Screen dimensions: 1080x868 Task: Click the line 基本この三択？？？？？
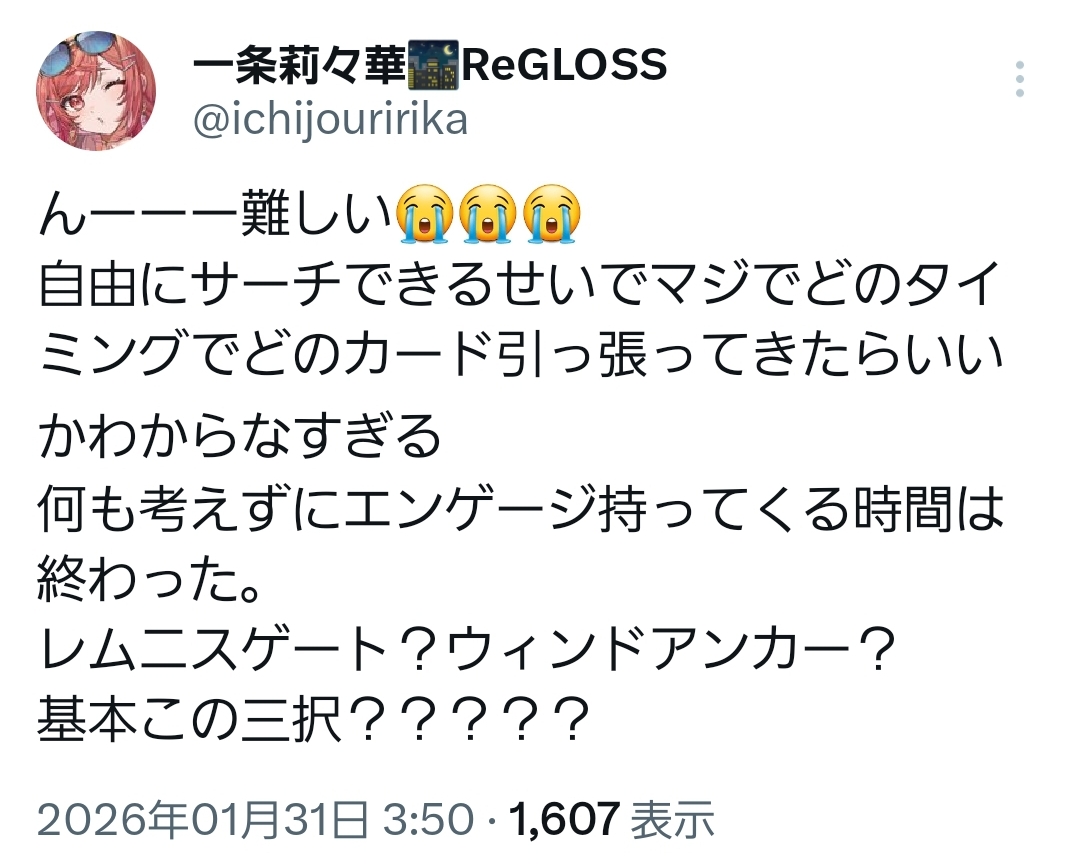(x=315, y=719)
